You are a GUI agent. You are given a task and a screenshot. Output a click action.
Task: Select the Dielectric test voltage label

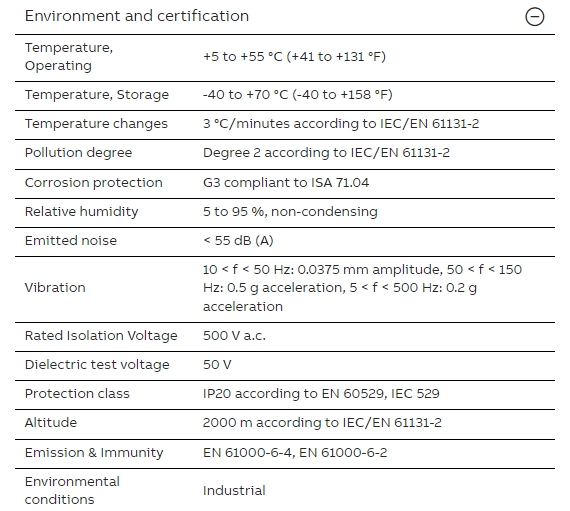97,365
